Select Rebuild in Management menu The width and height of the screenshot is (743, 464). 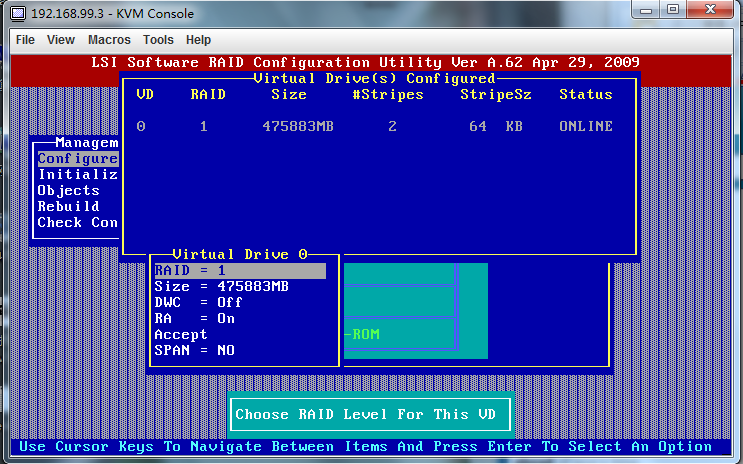(x=68, y=207)
